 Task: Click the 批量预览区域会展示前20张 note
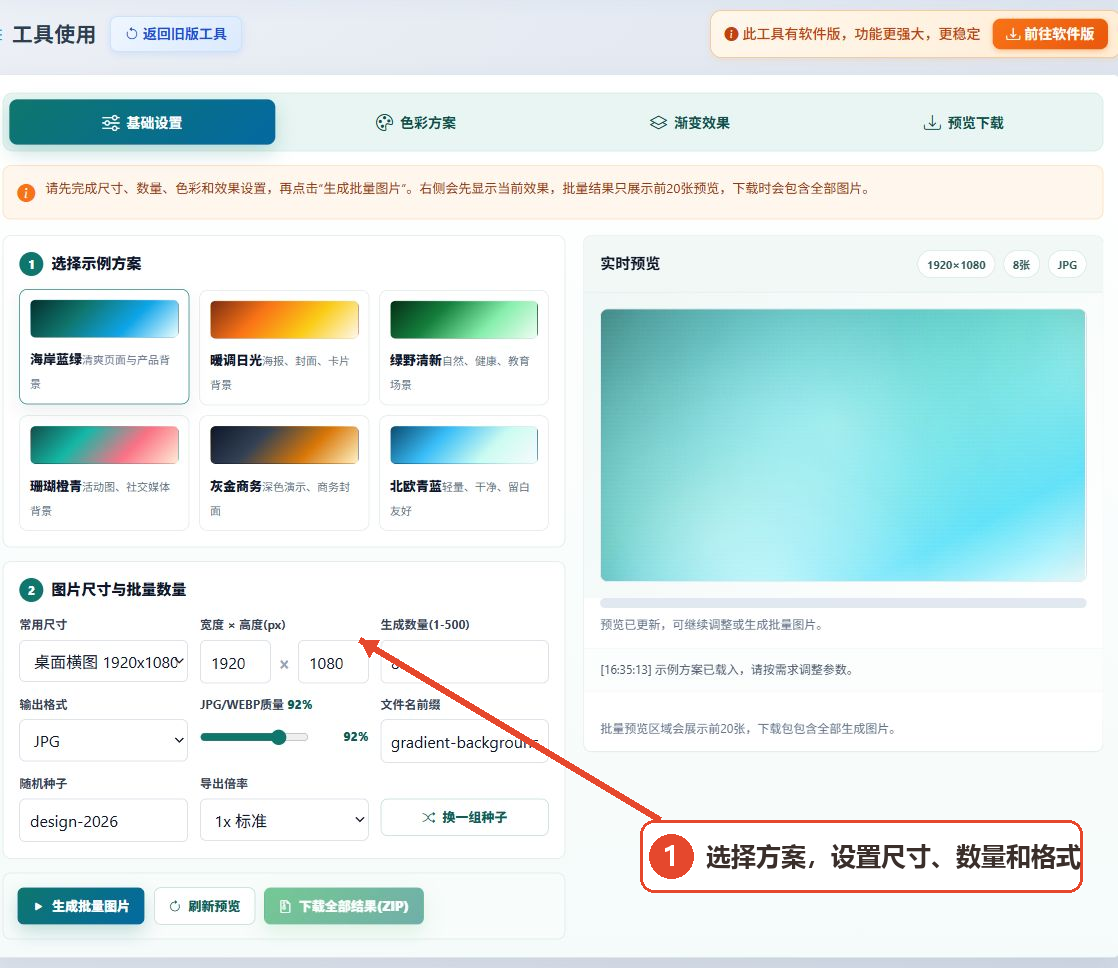click(749, 728)
